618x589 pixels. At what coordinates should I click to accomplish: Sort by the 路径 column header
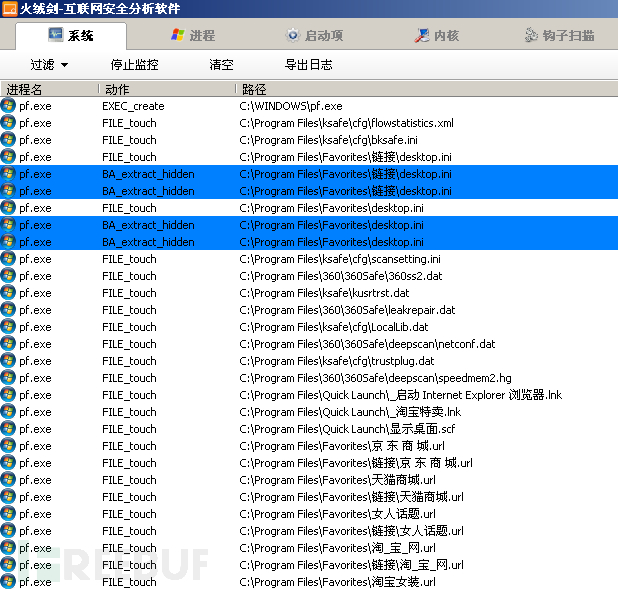click(427, 89)
